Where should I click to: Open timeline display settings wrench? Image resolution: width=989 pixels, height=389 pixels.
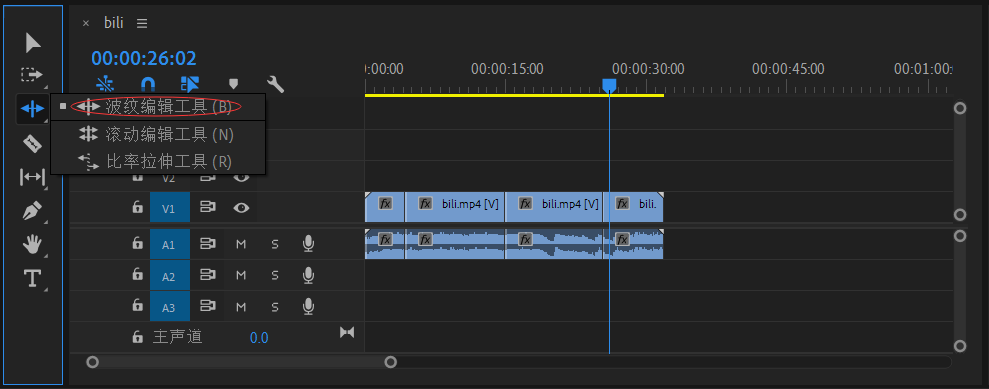tap(276, 84)
